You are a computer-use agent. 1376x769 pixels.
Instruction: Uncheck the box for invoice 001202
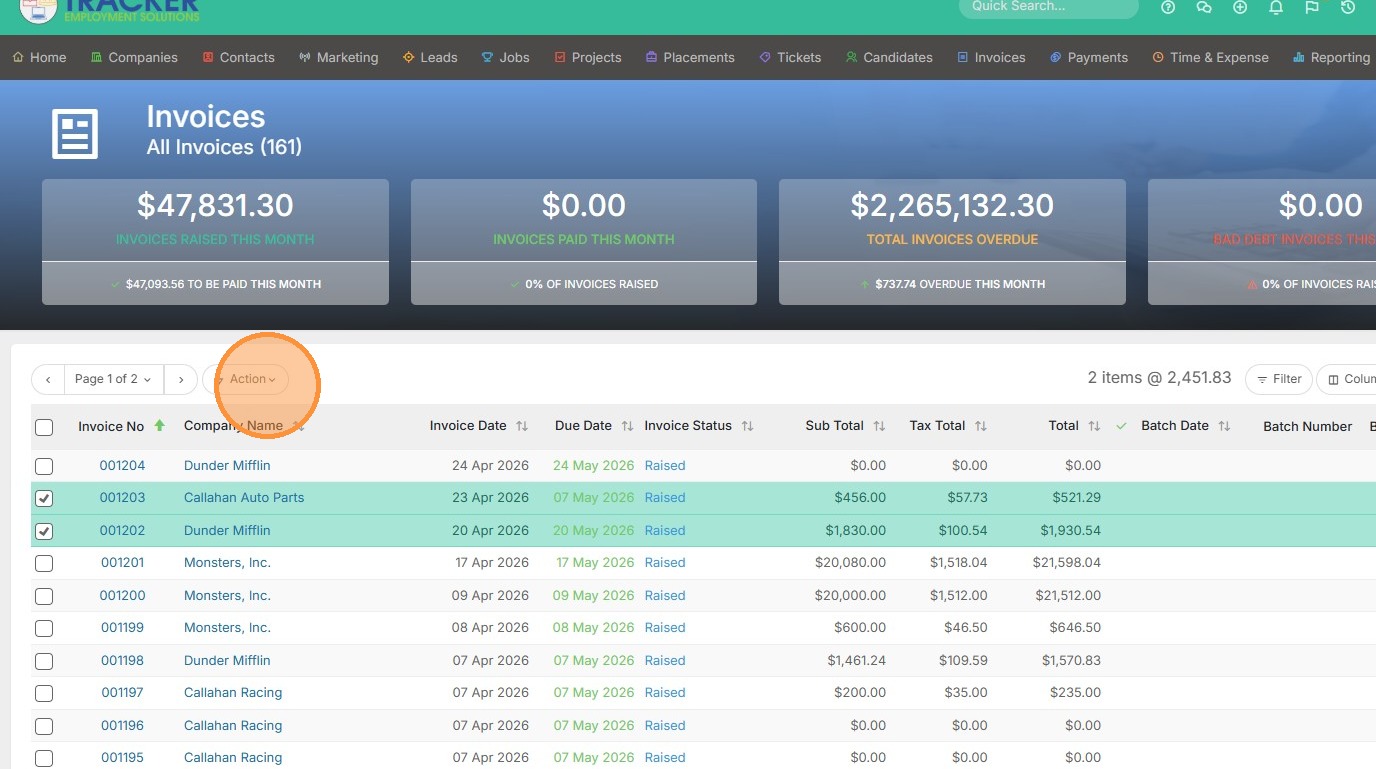(x=44, y=531)
